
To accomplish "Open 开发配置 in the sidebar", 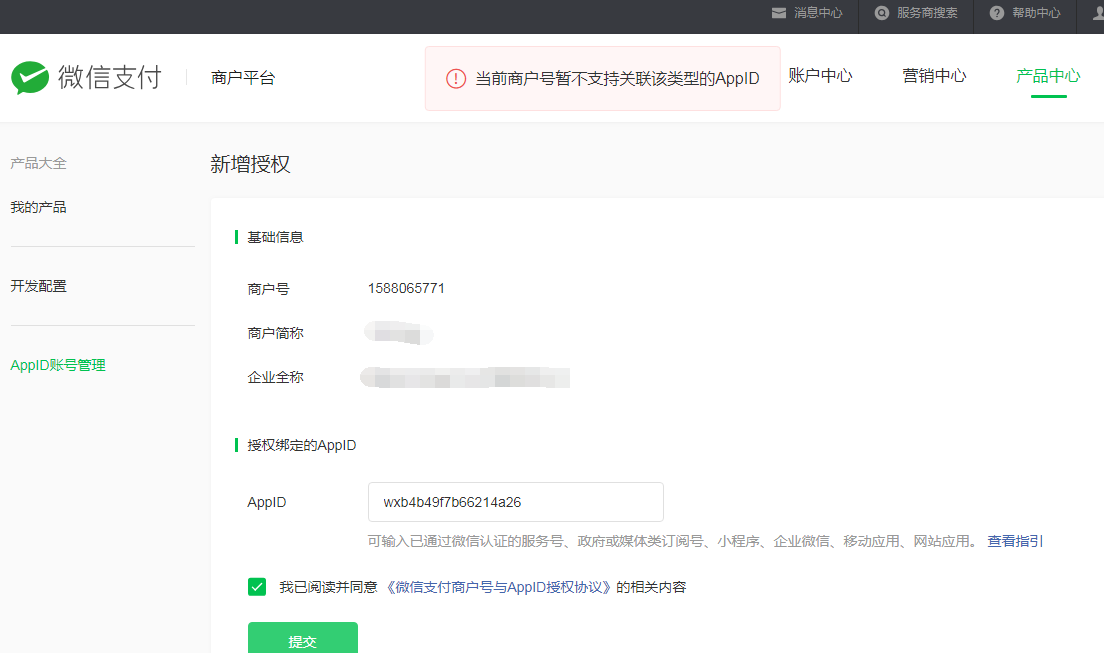I will point(39,286).
